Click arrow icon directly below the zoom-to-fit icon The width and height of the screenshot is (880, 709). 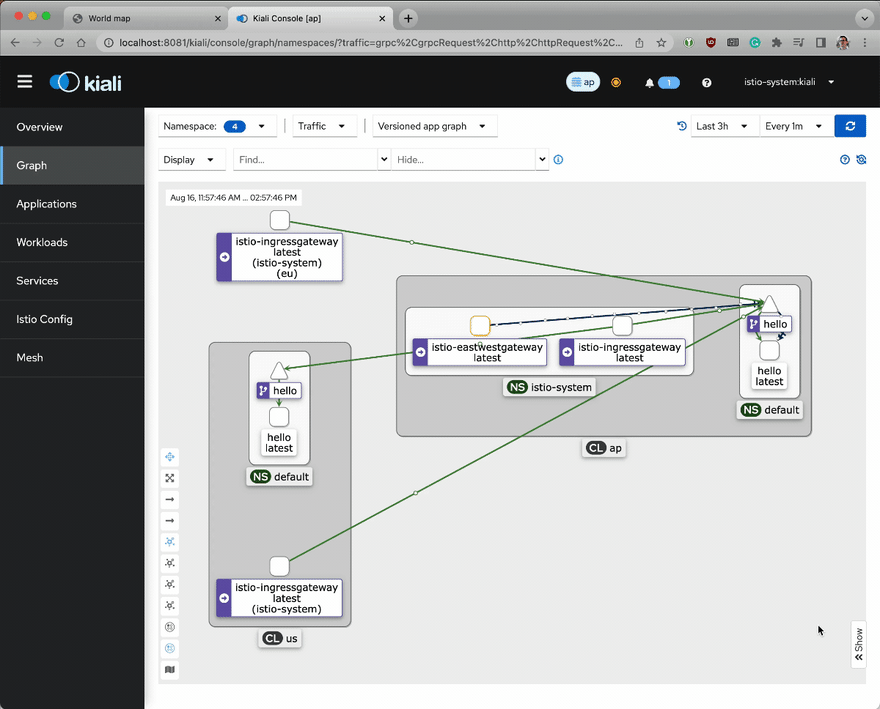tap(169, 500)
